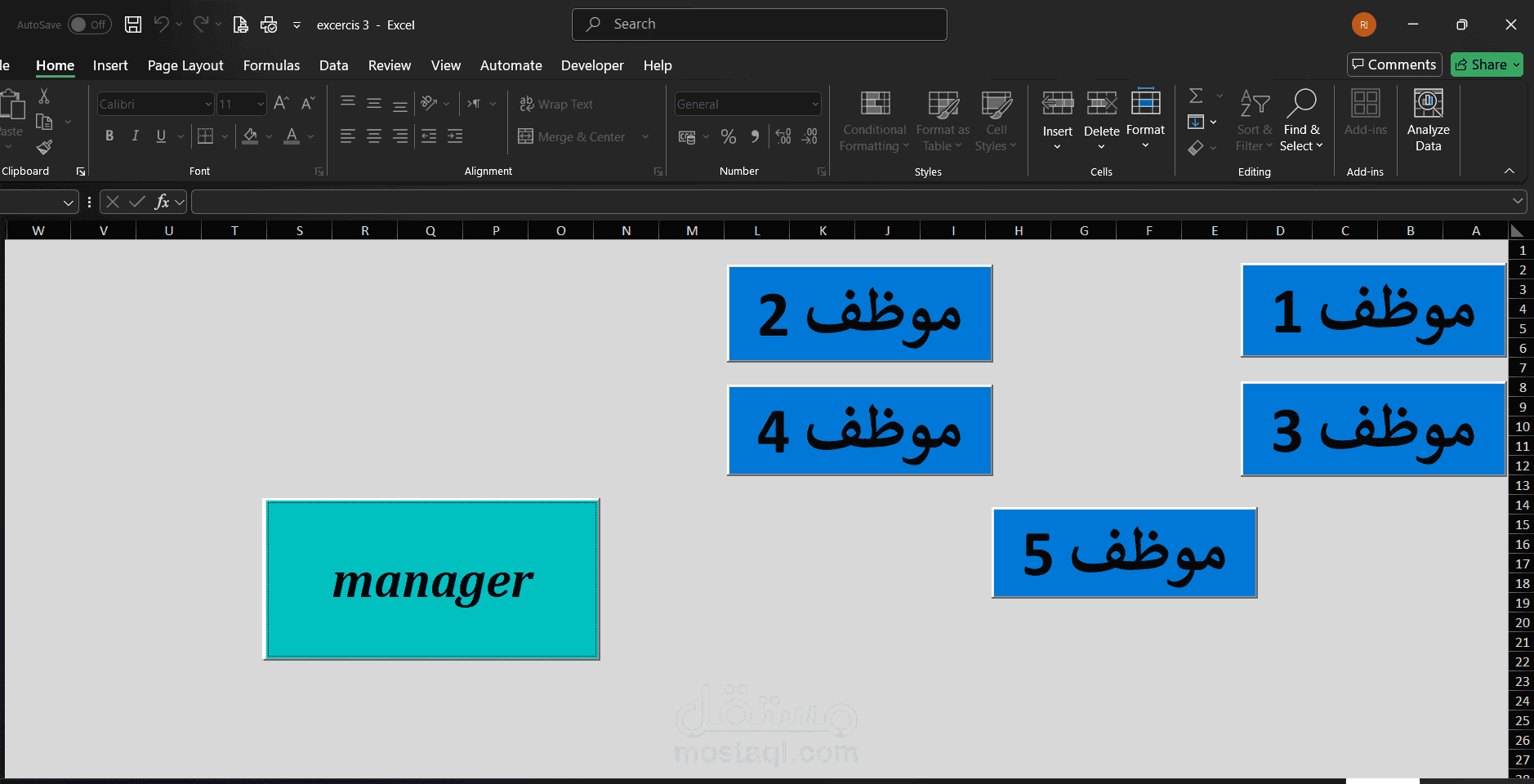This screenshot has height=784, width=1534.
Task: Toggle Bold formatting
Action: point(109,136)
